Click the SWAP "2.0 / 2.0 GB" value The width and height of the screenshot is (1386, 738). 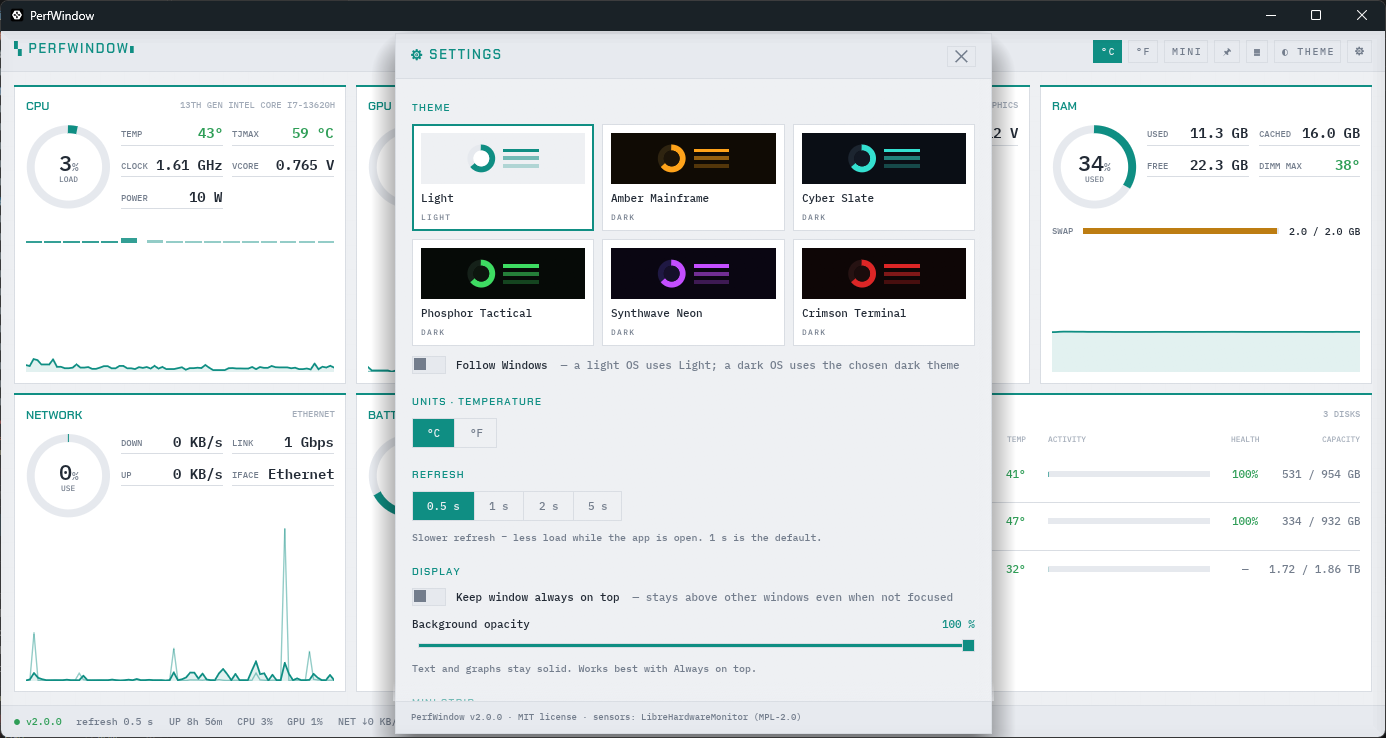(1324, 231)
